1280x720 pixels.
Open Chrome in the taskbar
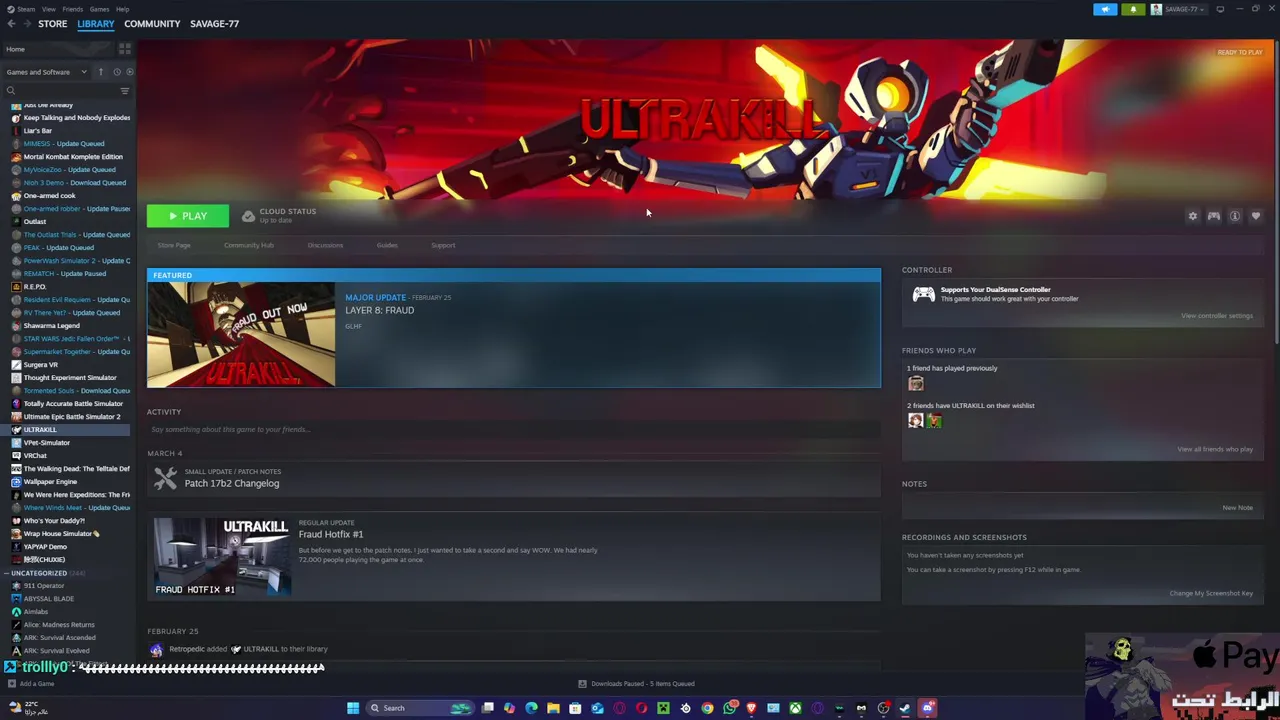tap(707, 708)
